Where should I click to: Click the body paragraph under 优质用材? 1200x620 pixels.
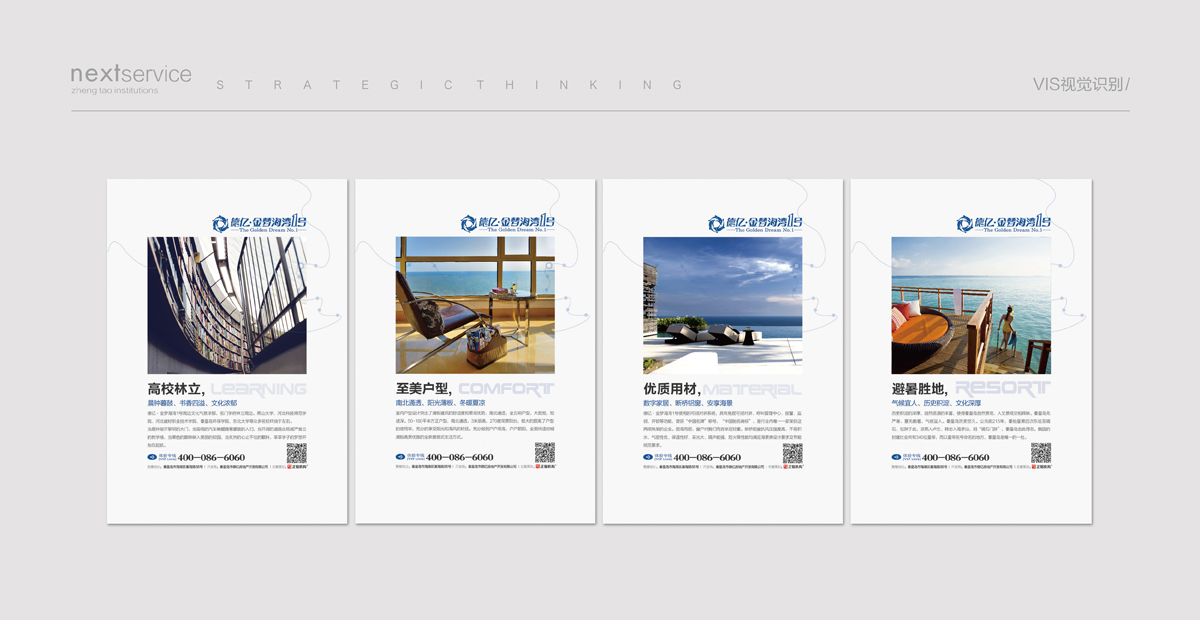723,428
